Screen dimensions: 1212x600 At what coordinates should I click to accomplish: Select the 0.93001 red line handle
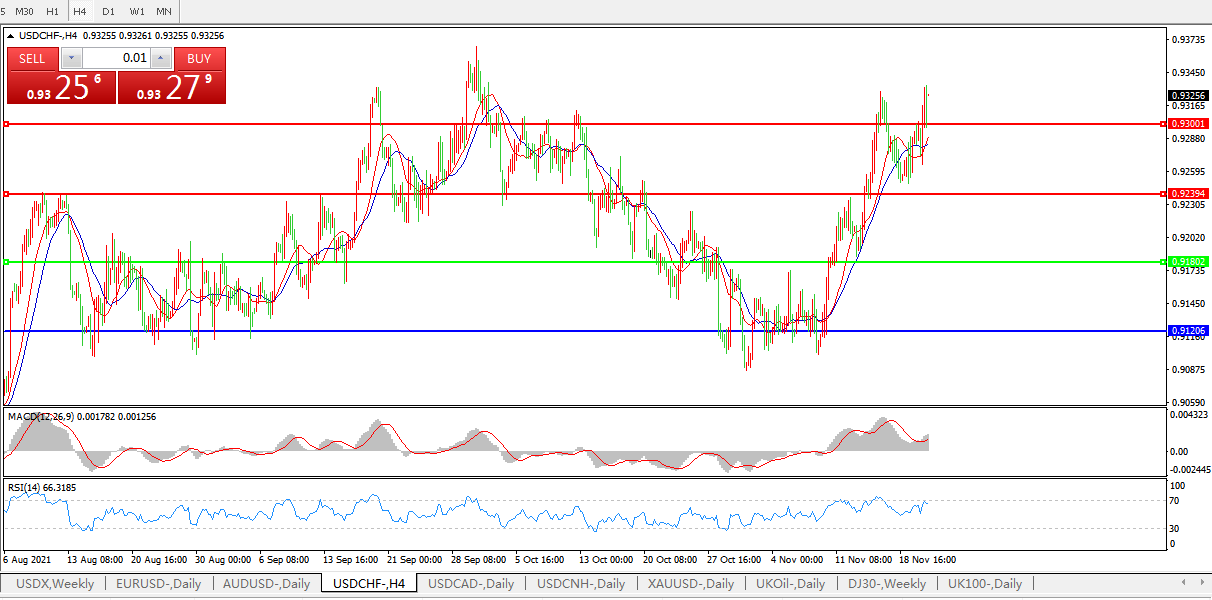coord(6,124)
